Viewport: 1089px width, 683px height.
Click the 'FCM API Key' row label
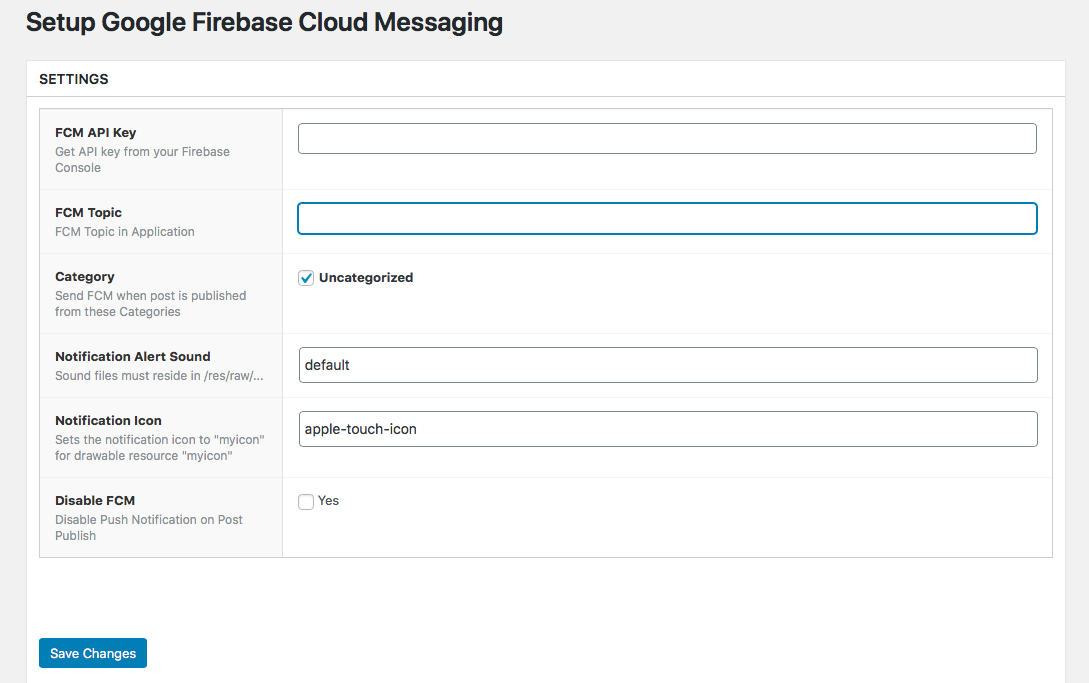(x=96, y=132)
